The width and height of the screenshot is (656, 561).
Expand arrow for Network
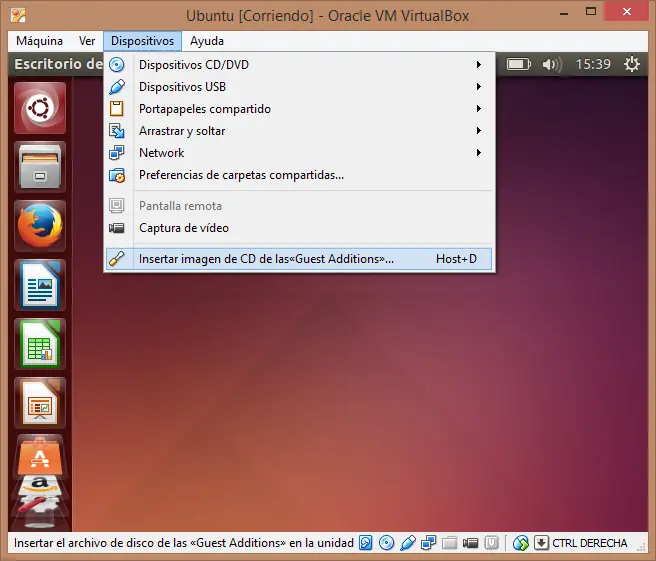[479, 153]
